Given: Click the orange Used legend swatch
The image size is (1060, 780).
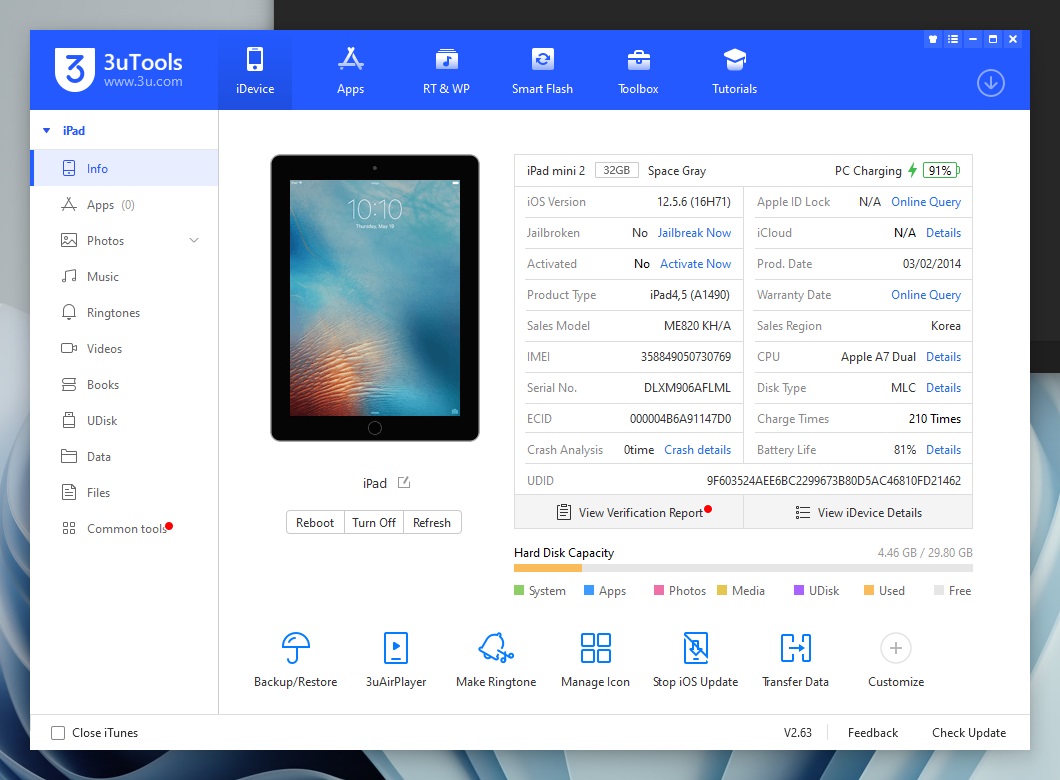Looking at the screenshot, I should pyautogui.click(x=869, y=590).
